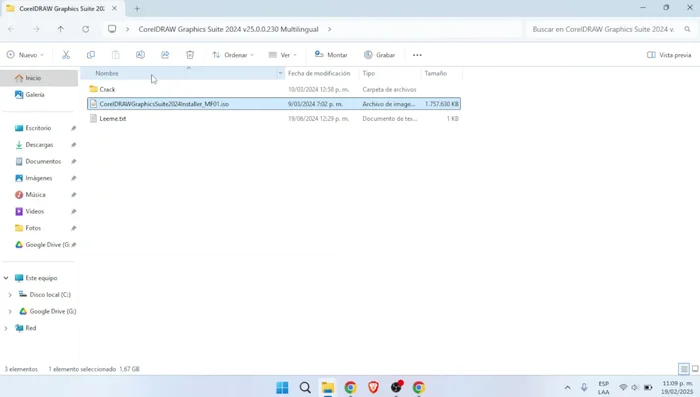Click the Cut scissors icon
The width and height of the screenshot is (700, 397).
[66, 55]
